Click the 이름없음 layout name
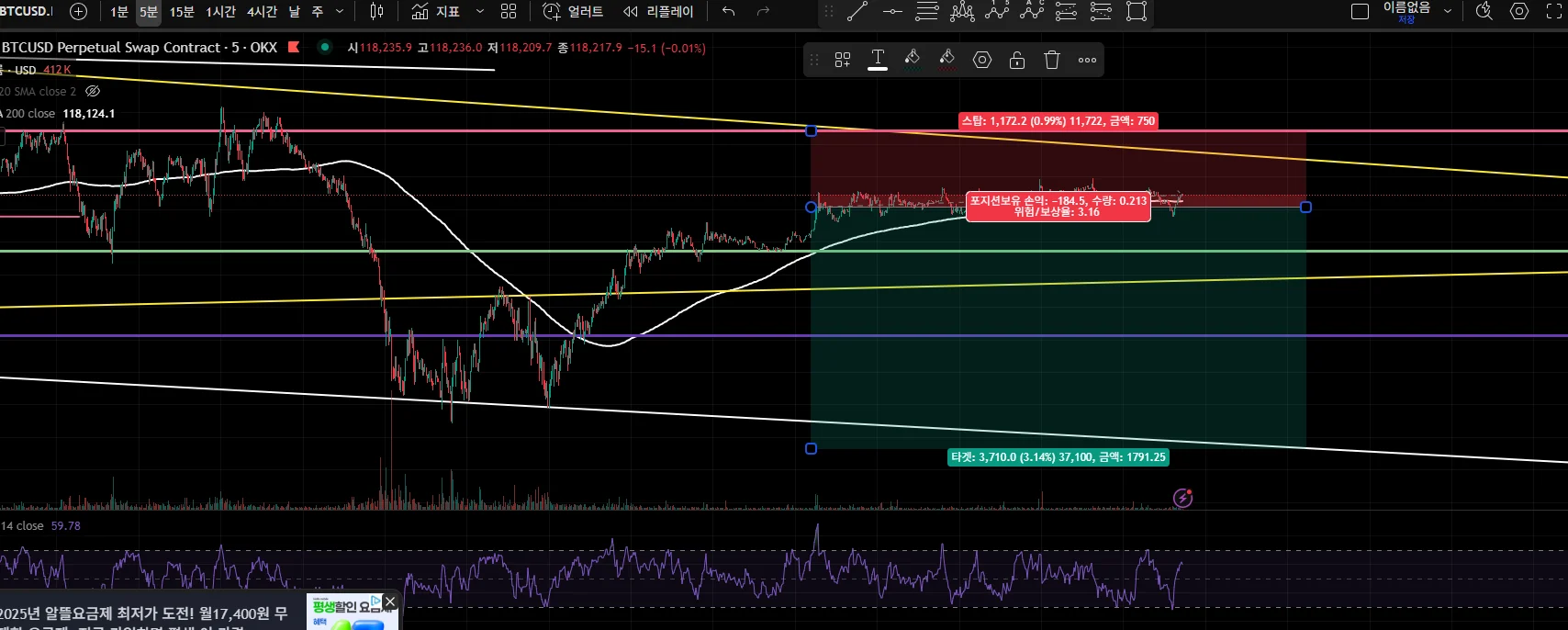 coord(1406,7)
